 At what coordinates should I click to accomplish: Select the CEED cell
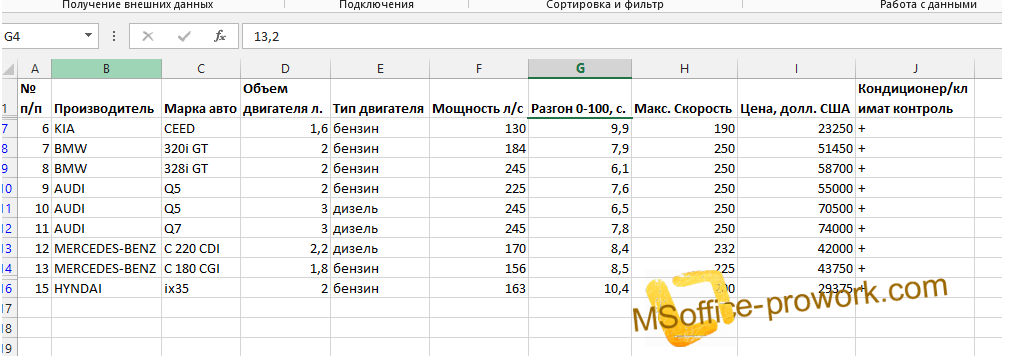tap(201, 129)
